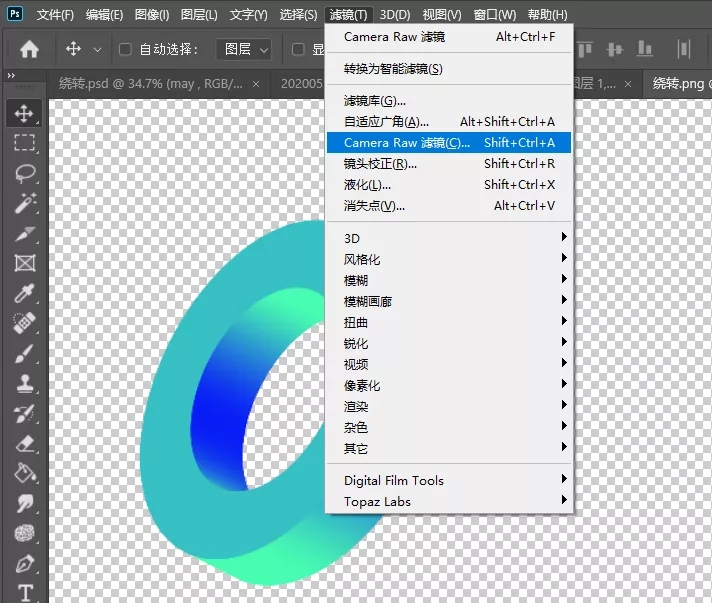Select the Eraser tool
The width and height of the screenshot is (712, 603).
point(24,443)
